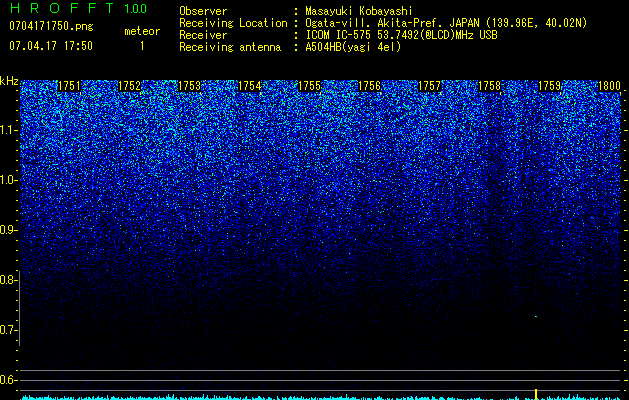
Task: Click the 'Receiver' label
Action: pos(203,35)
